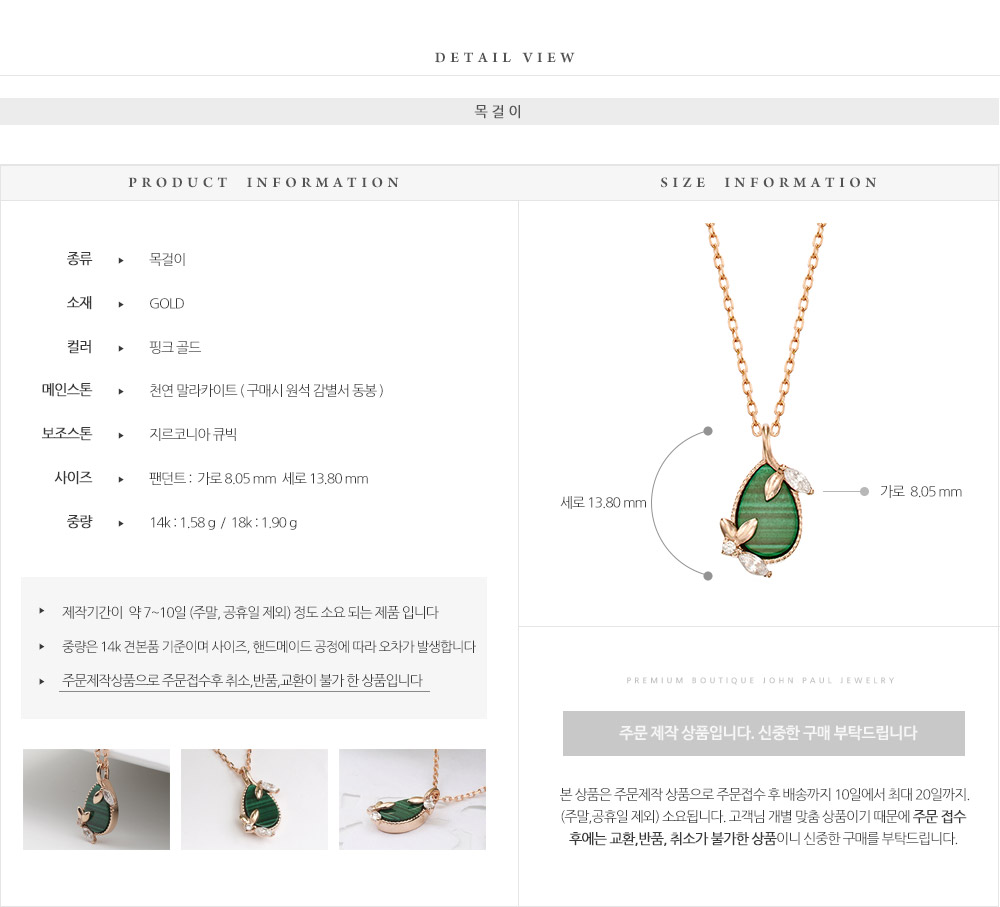Open the side-view pendant thumbnail
Image resolution: width=1000 pixels, height=907 pixels.
(413, 799)
